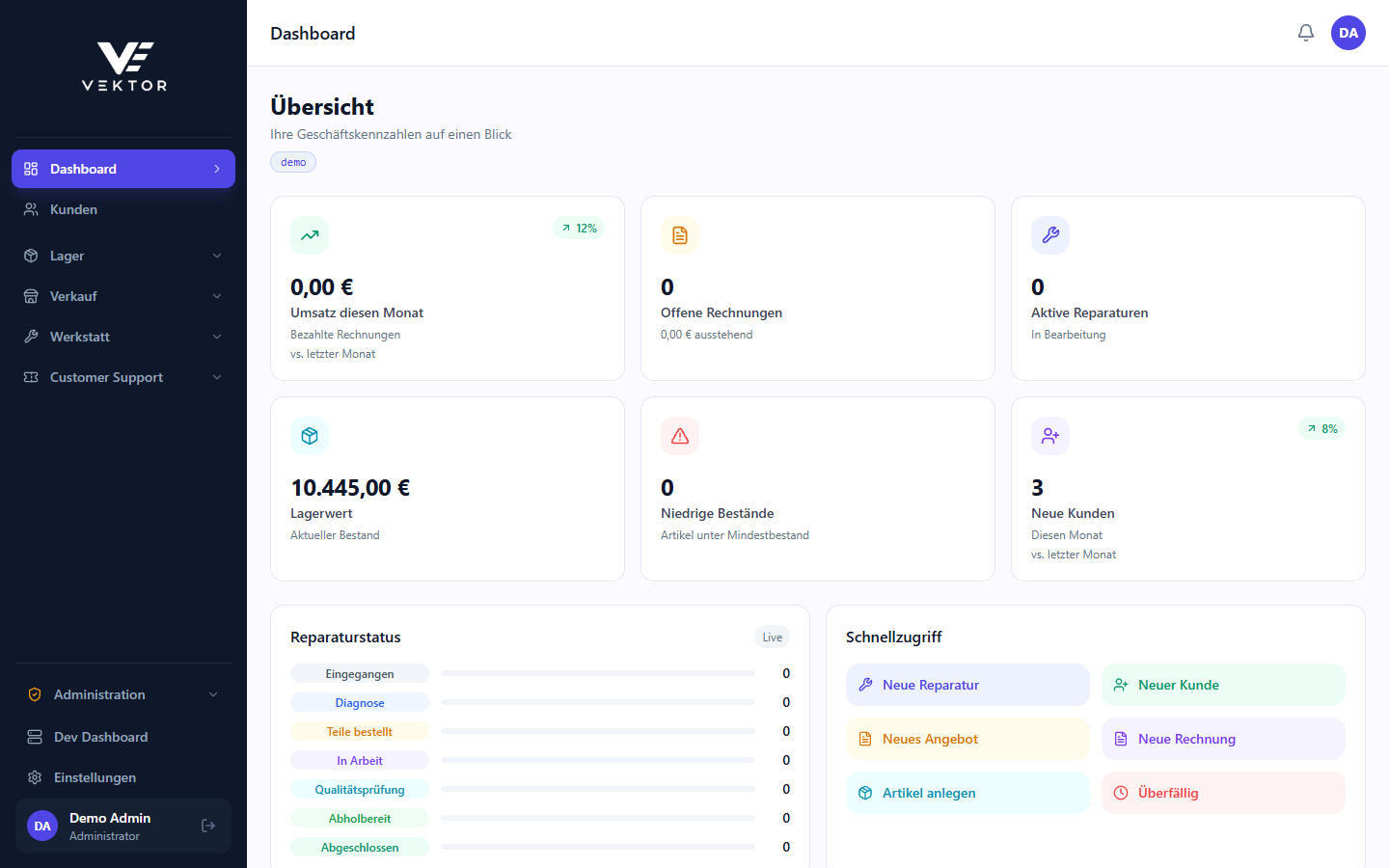Image resolution: width=1389 pixels, height=868 pixels.
Task: Expand the Administration chevron
Action: coord(213,694)
